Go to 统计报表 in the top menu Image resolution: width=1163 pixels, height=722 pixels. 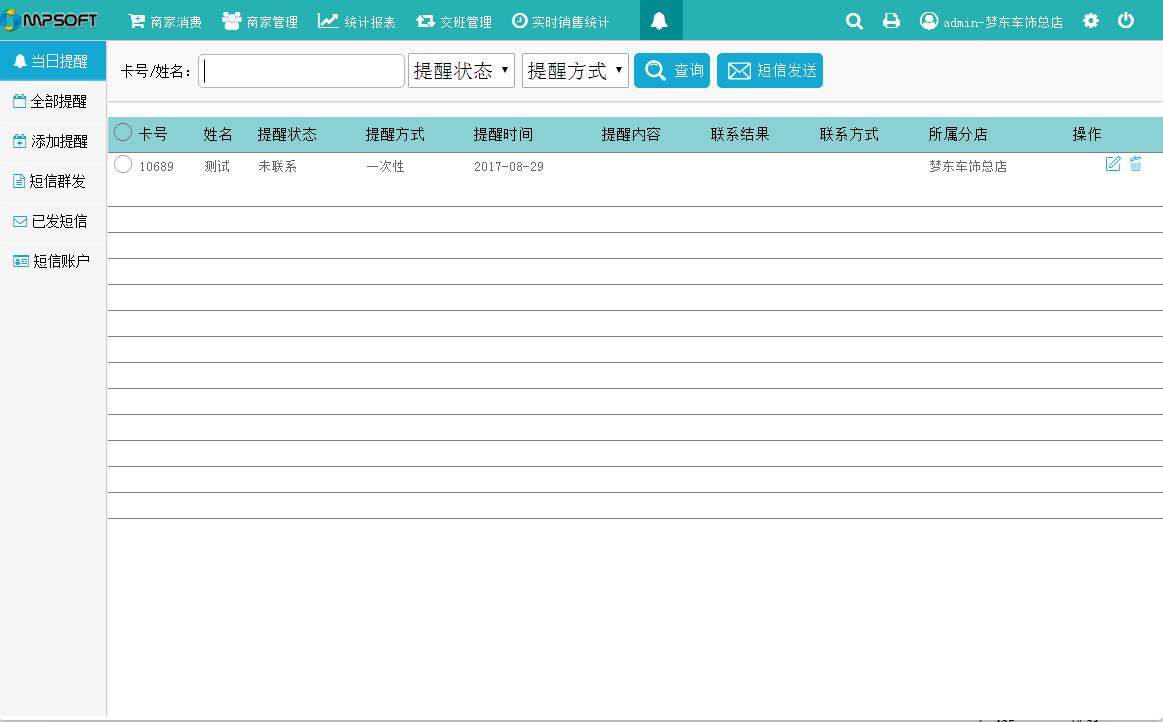pos(357,21)
